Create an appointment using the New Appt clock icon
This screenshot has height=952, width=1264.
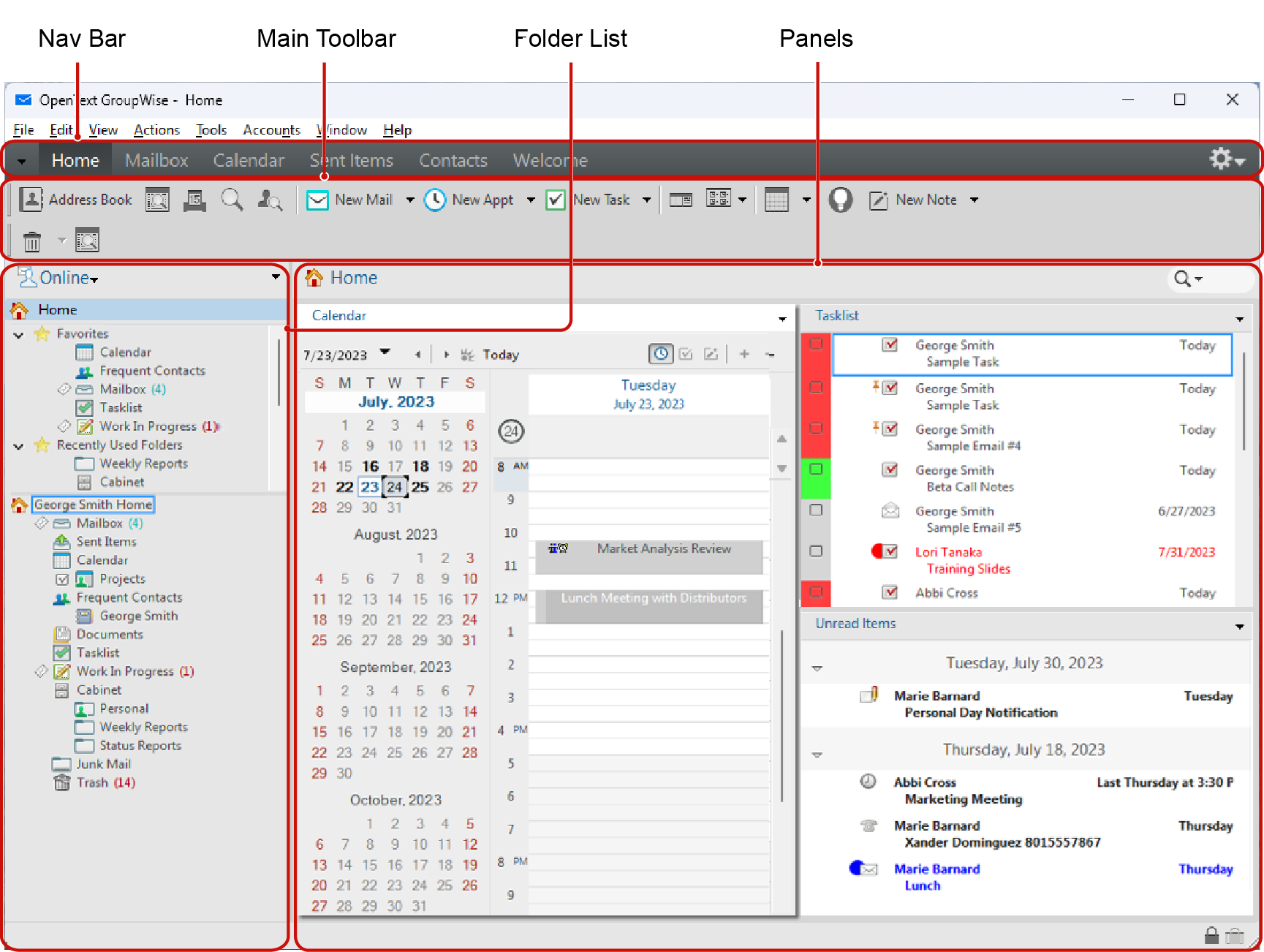pos(435,200)
